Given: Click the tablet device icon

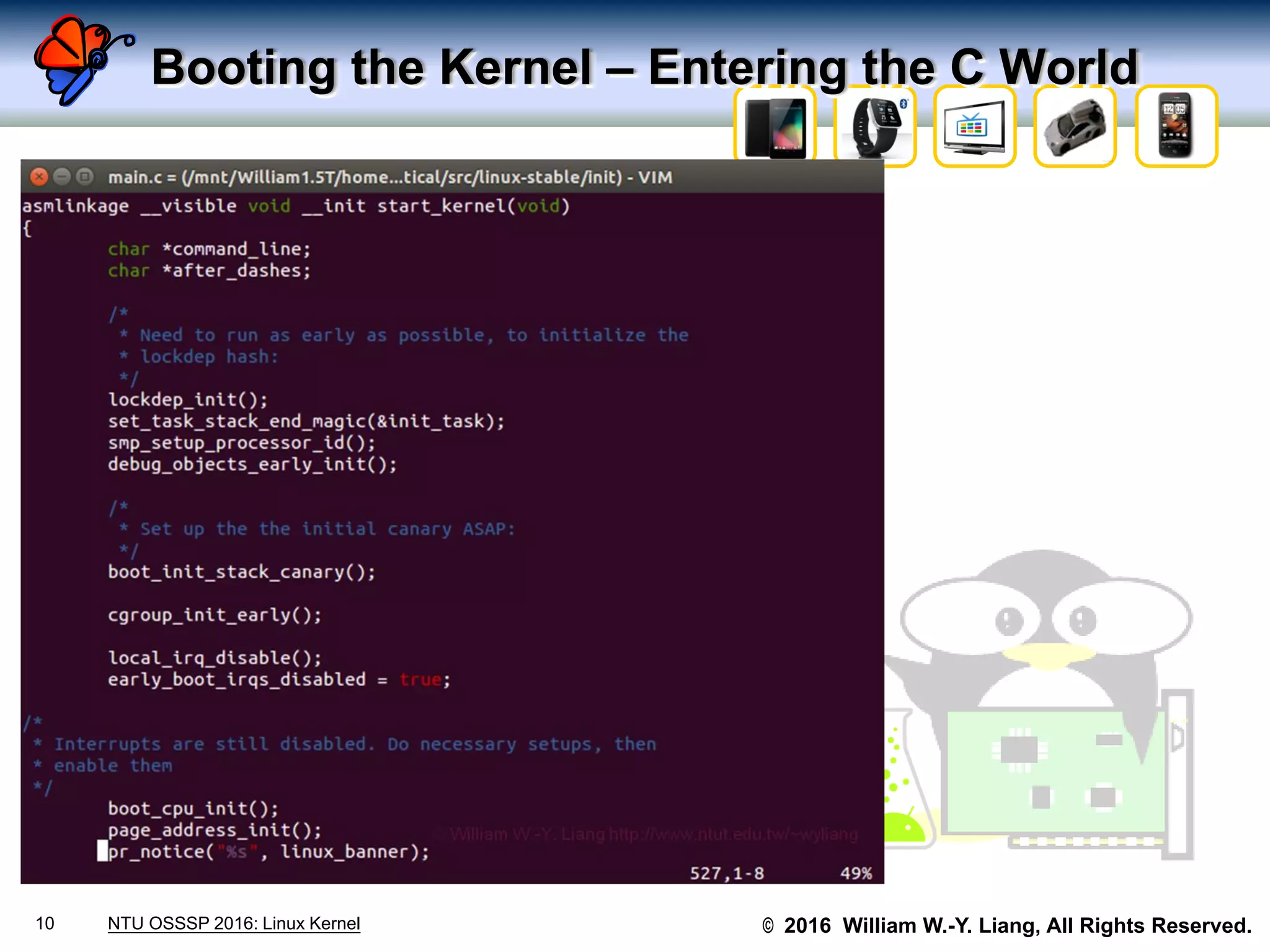Looking at the screenshot, I should (x=775, y=128).
